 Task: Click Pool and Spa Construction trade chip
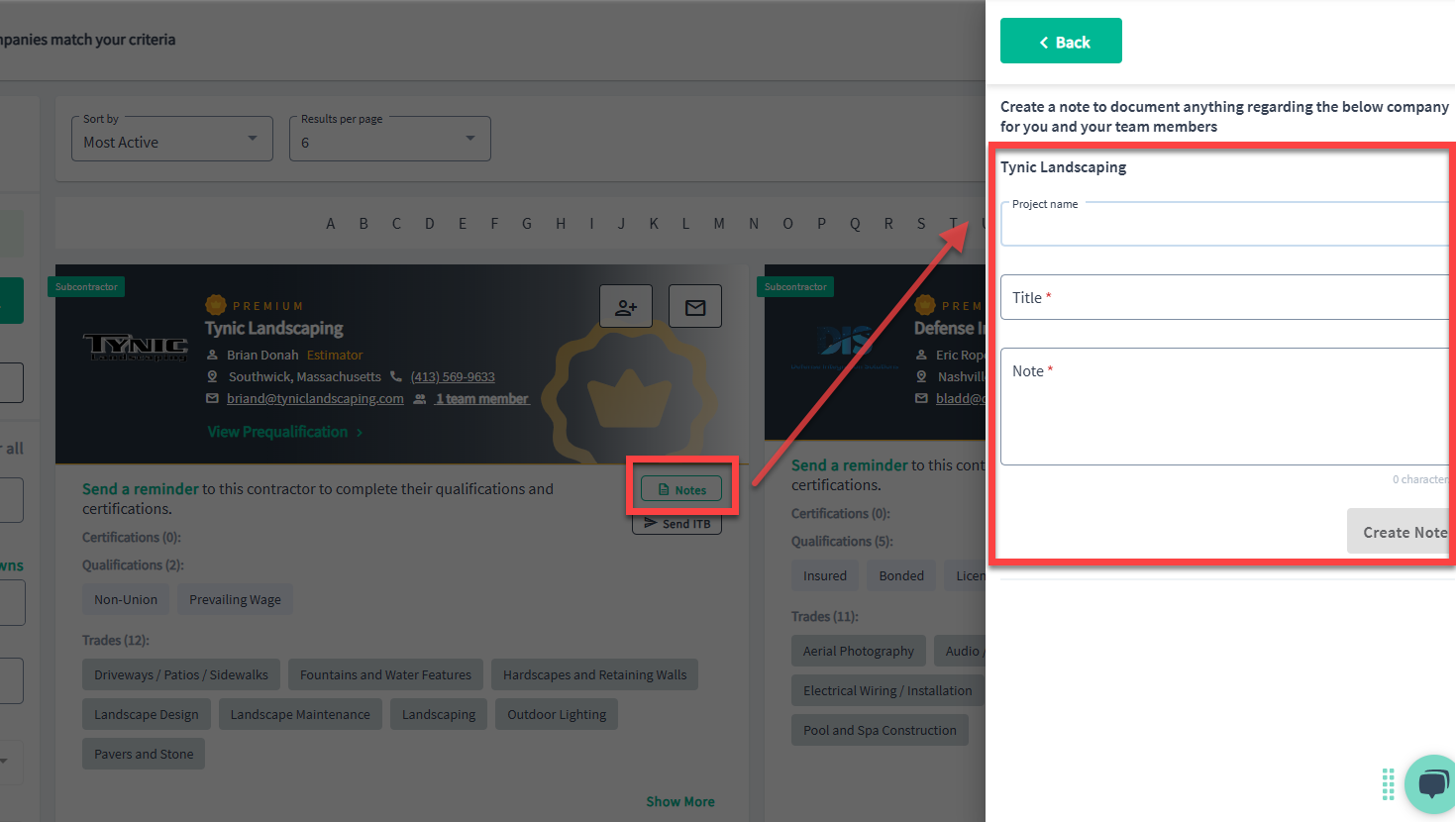tap(880, 730)
